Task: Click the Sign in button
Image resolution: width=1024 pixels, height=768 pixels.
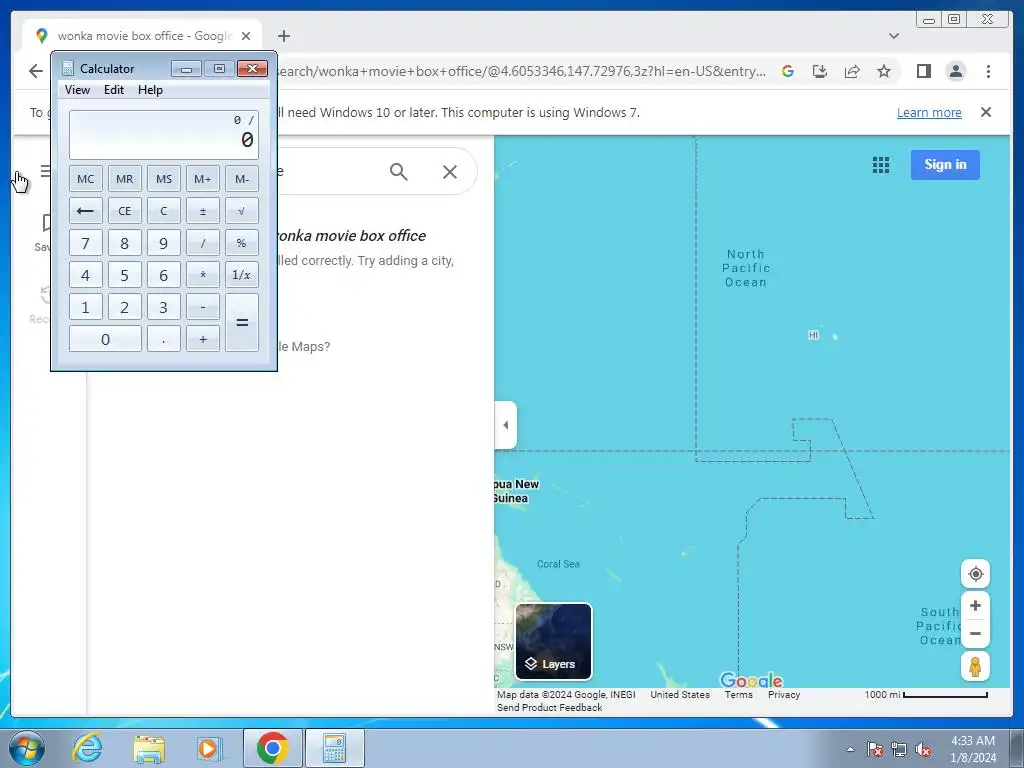Action: (x=945, y=165)
